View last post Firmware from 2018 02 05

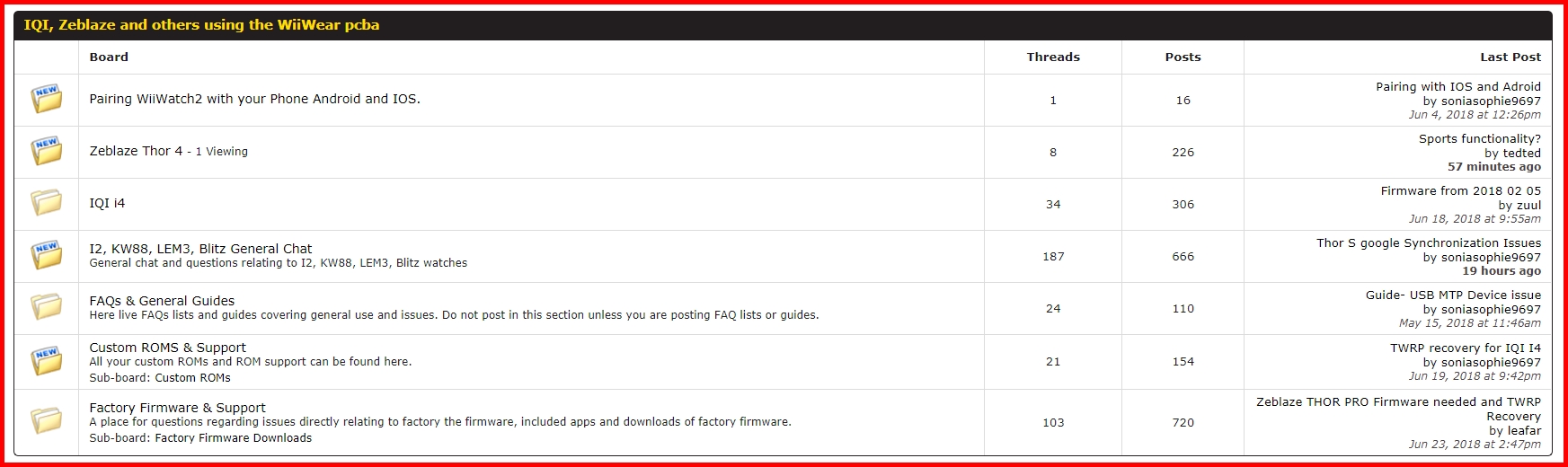[x=1460, y=190]
